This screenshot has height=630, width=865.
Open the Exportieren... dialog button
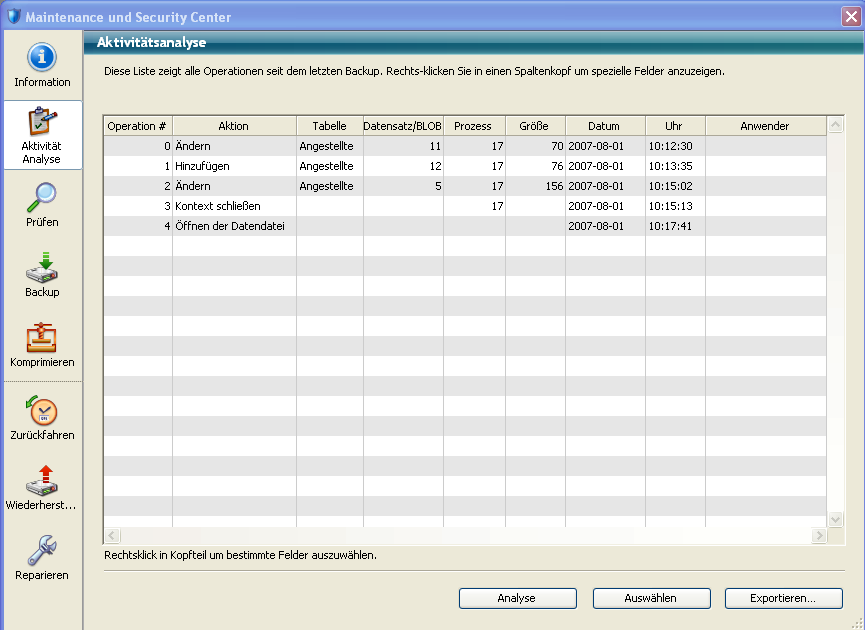click(783, 598)
